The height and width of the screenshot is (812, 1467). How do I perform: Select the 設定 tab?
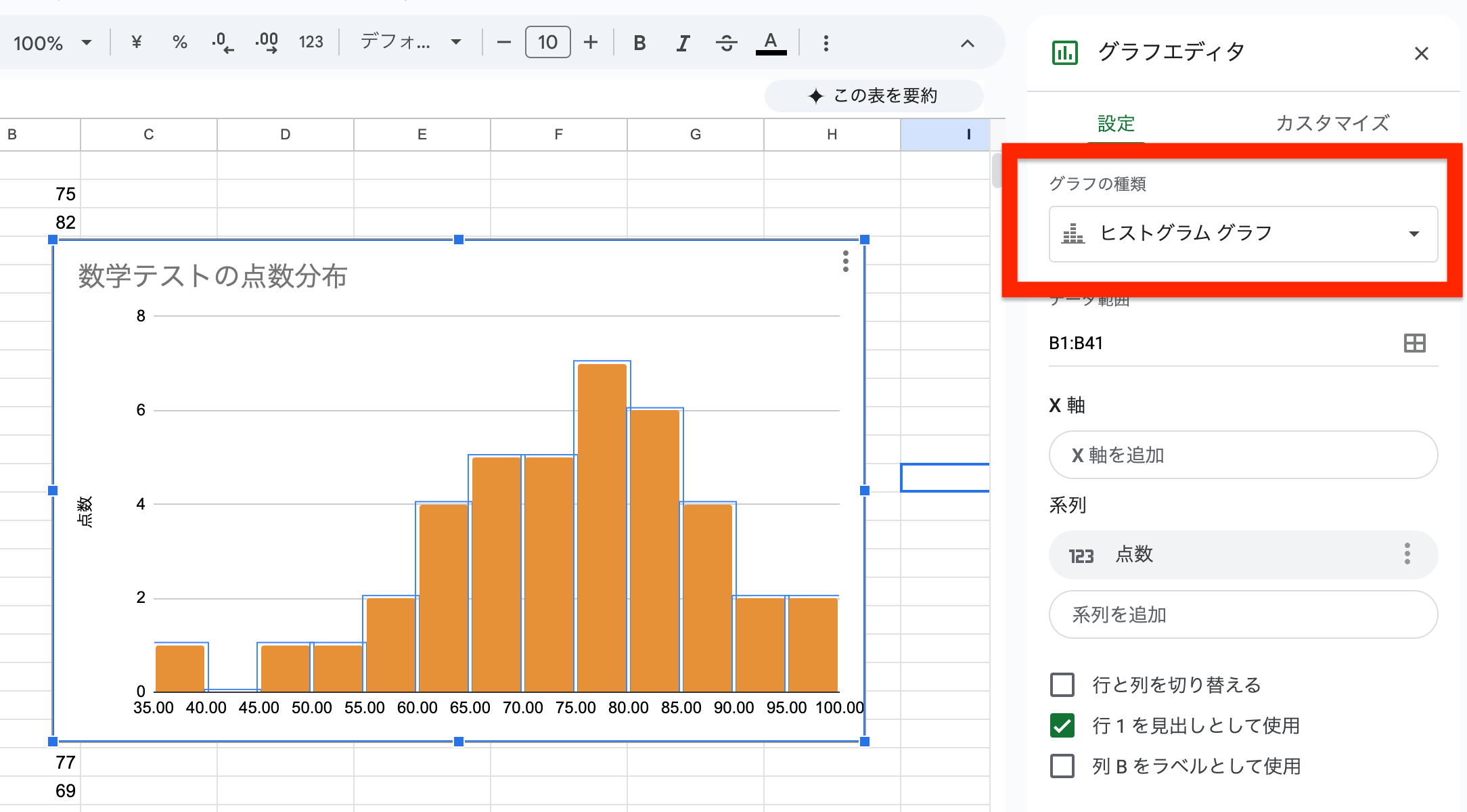1115,123
